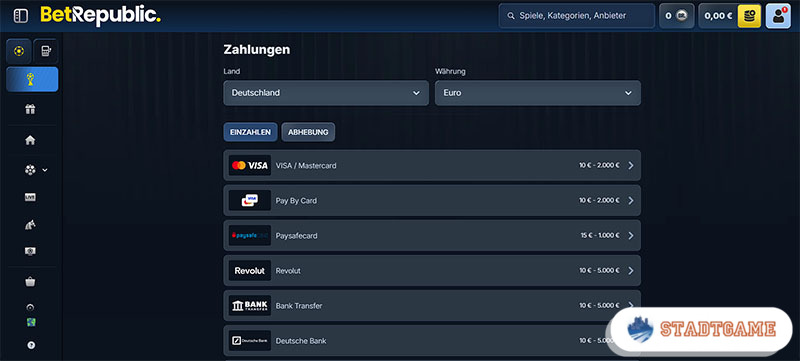This screenshot has height=361, width=800.
Task: Click the 10 € - 5.000 € Revolut limit
Action: [x=599, y=270]
